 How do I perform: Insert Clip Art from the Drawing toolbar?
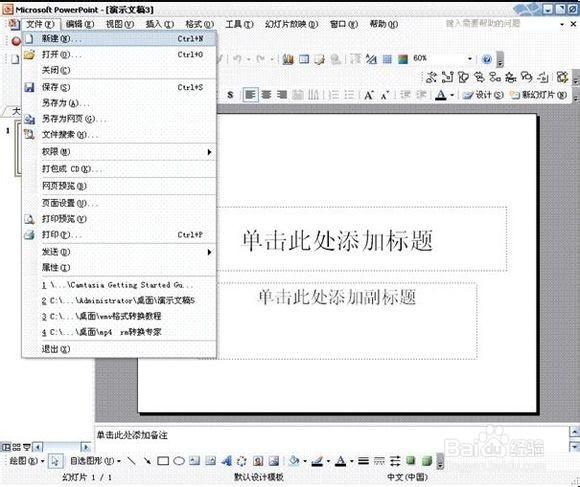pos(258,461)
